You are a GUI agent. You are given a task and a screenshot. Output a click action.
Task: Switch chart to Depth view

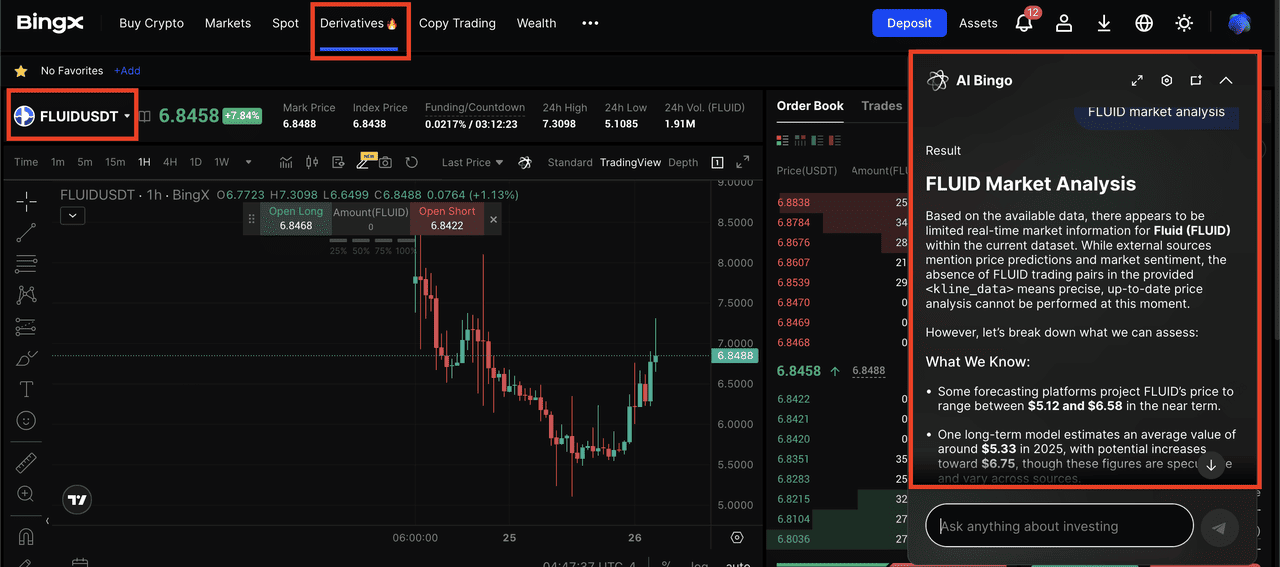[683, 162]
